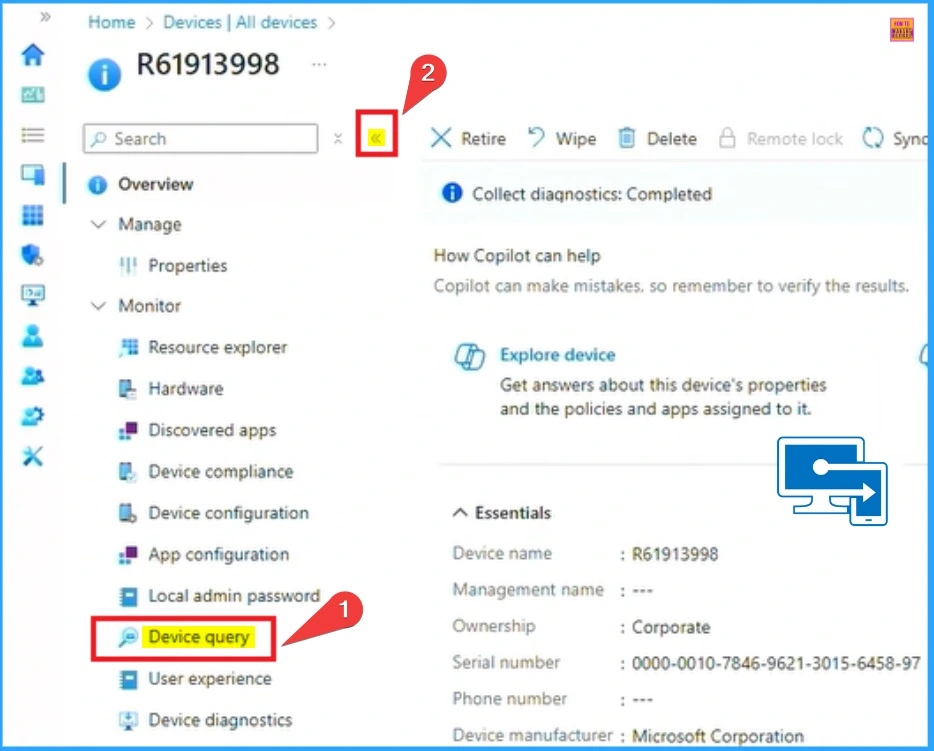Click the Collect diagnostics: Completed notification text

click(x=592, y=194)
